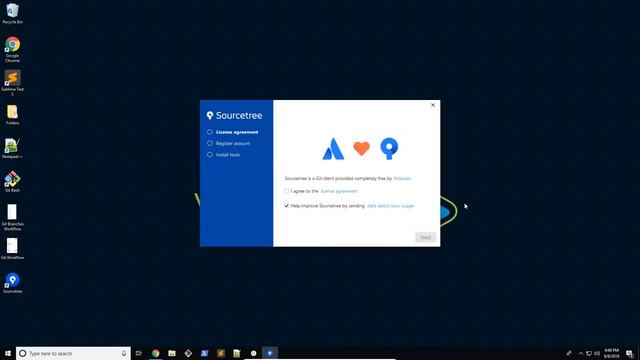Close the Sourcetree setup dialog
640x360 pixels.
point(433,105)
